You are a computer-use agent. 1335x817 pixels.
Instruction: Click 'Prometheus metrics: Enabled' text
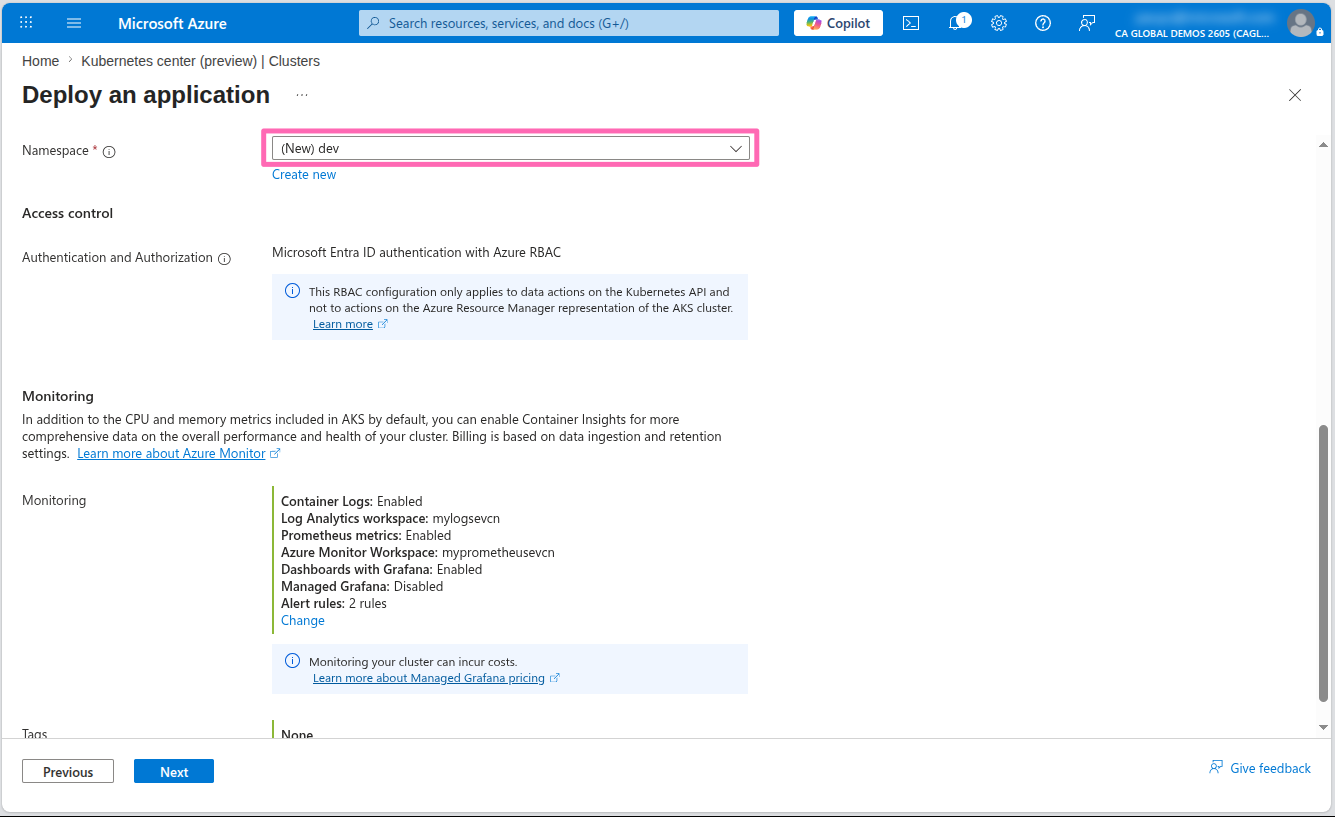coord(366,535)
